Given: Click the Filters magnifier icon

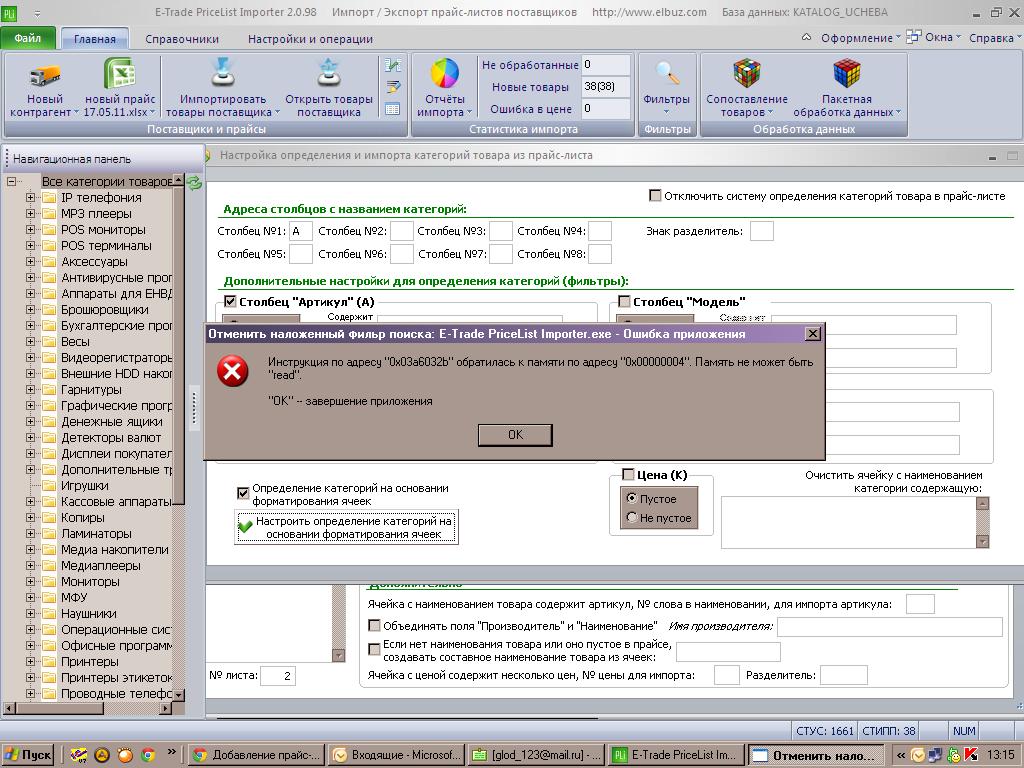Looking at the screenshot, I should tap(667, 73).
